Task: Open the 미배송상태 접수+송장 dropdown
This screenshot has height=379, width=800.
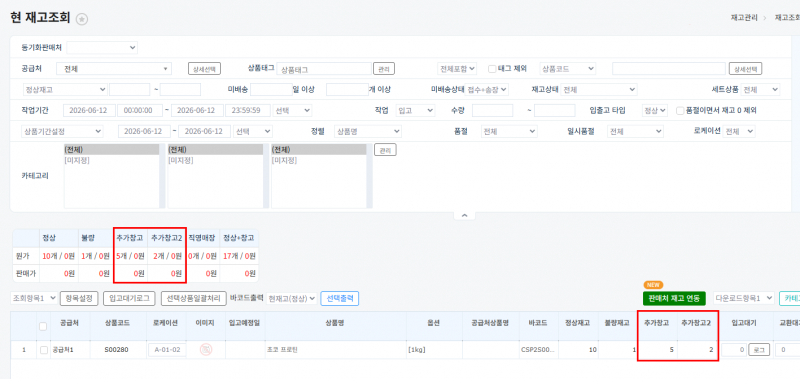Action: point(488,90)
